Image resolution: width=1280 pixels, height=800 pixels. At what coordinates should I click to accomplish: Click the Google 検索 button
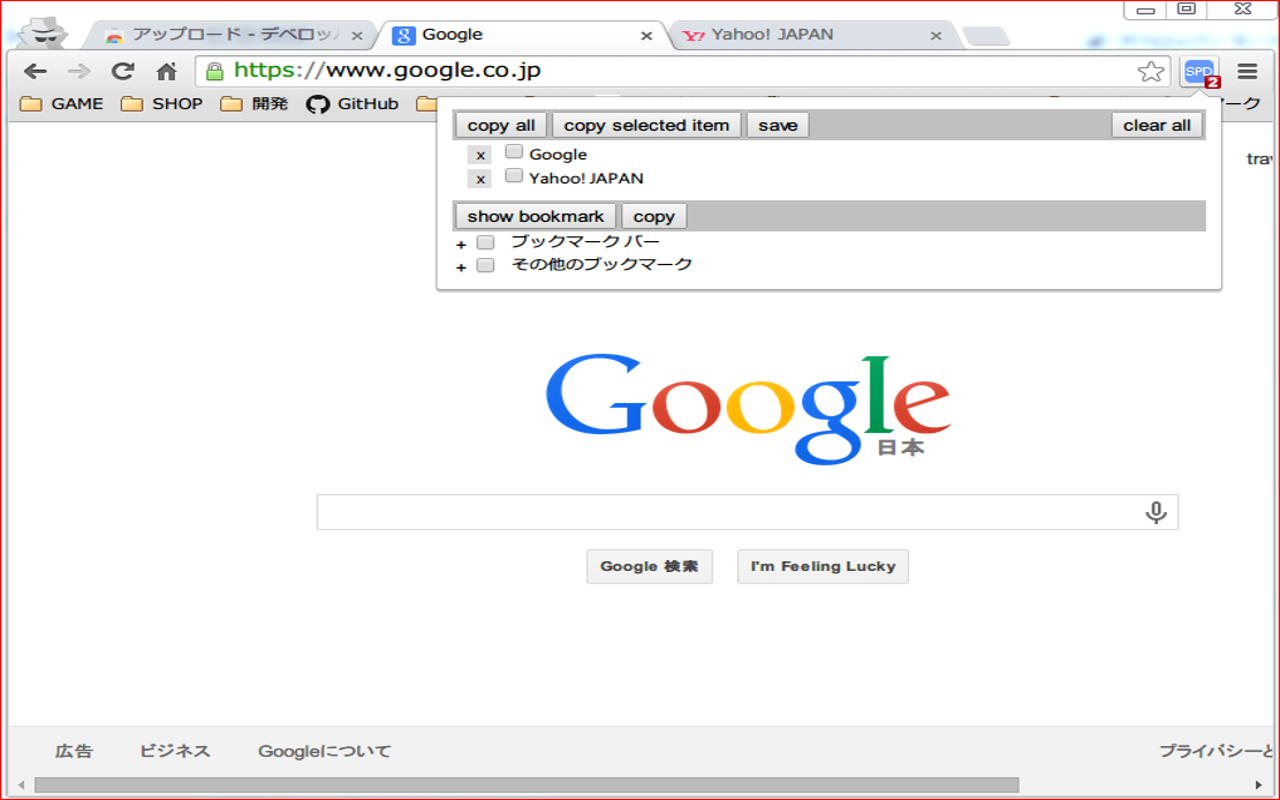coord(649,566)
